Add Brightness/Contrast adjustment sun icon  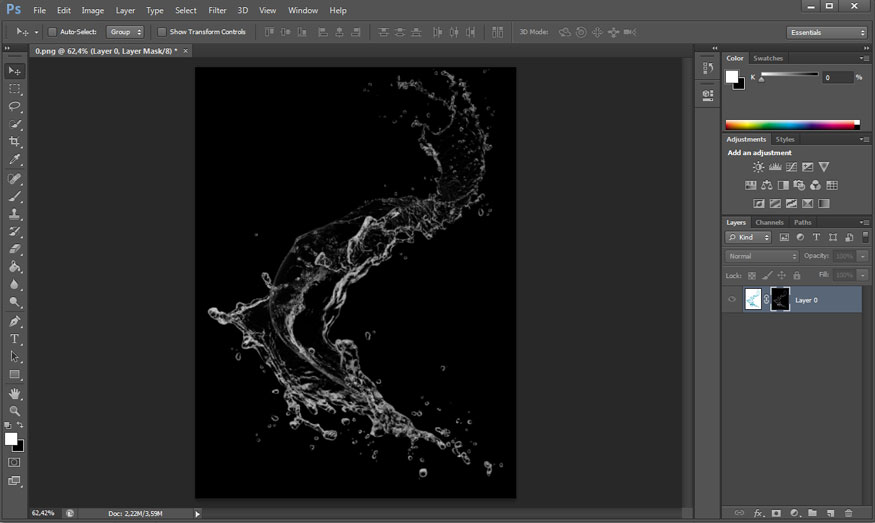tap(759, 167)
